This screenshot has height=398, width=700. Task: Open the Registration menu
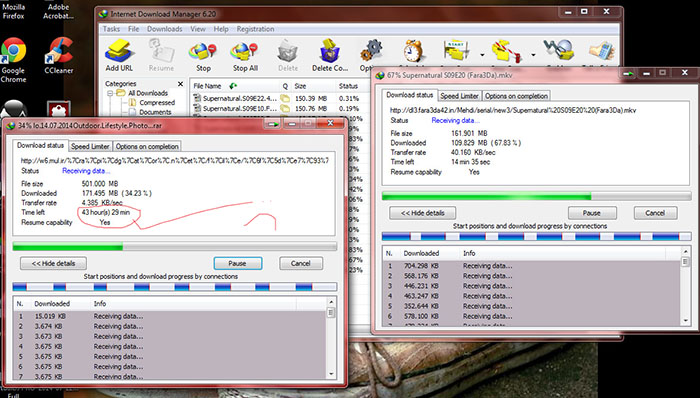[255, 29]
